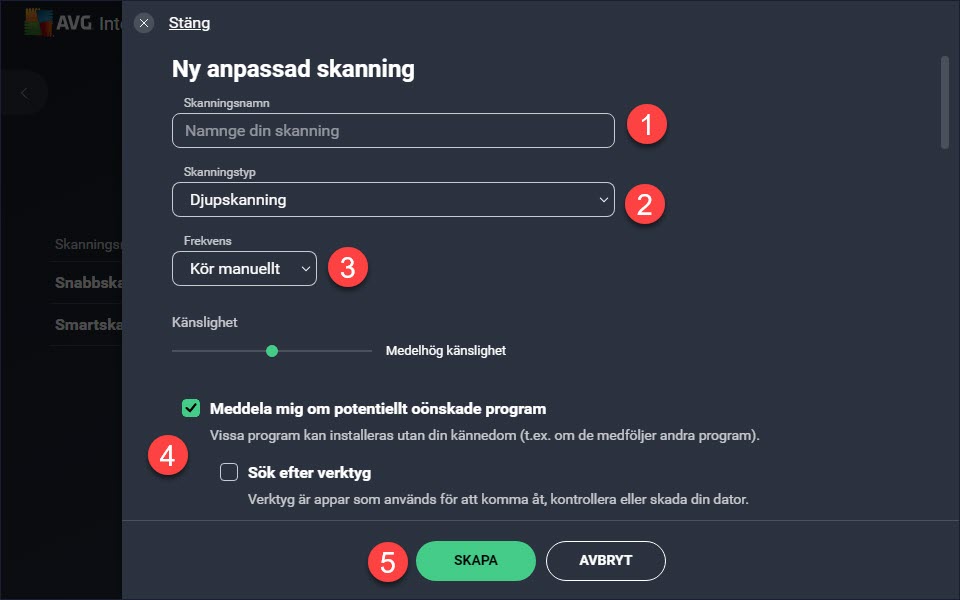
Task: Select Snabbskanning in the background list
Action: [89, 282]
